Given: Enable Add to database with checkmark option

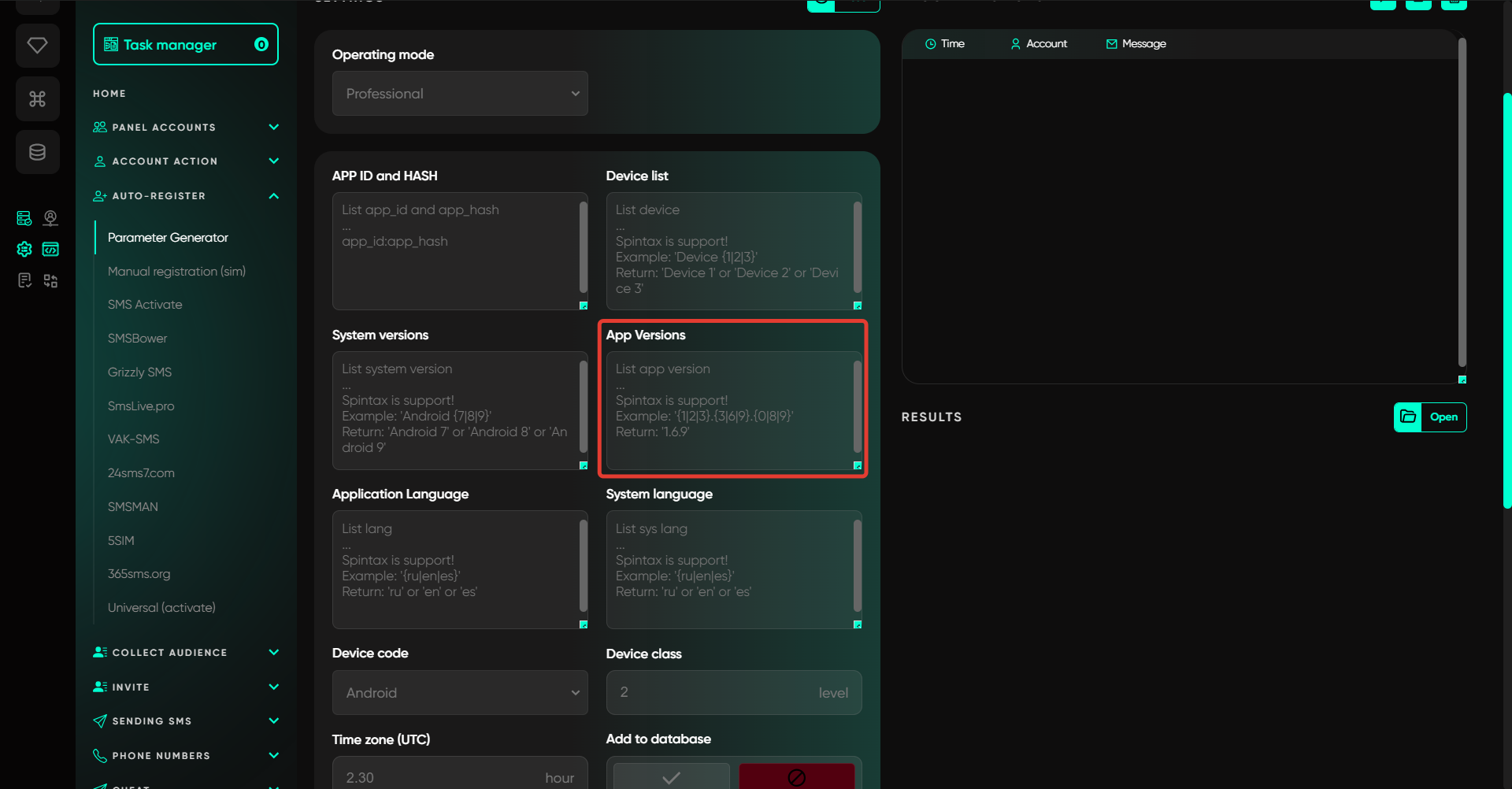Looking at the screenshot, I should [671, 777].
